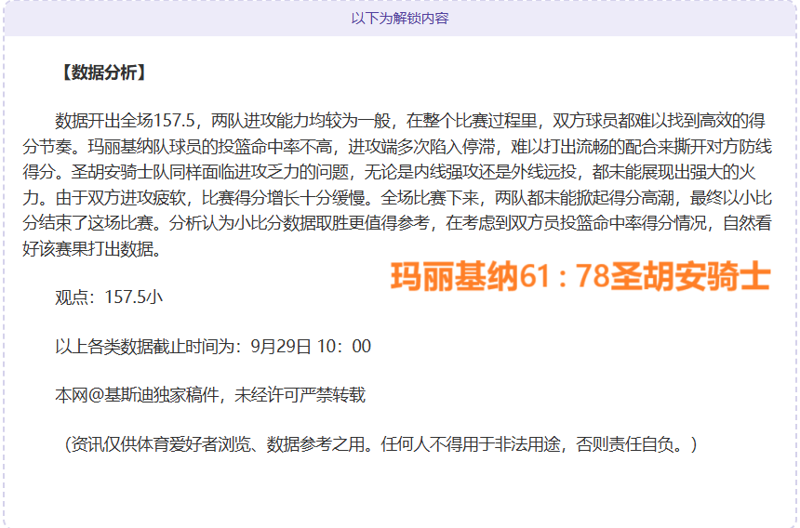Select the 【数据分析】 heading
800x528 pixels.
103,72
